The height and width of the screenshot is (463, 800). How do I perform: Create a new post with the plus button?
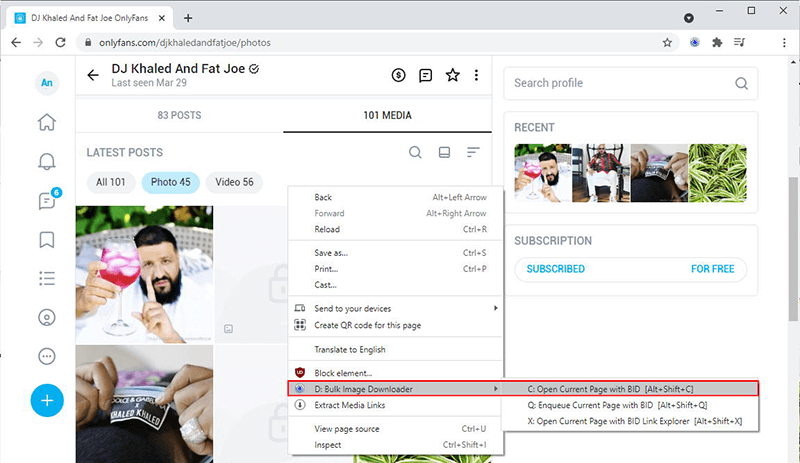(47, 400)
